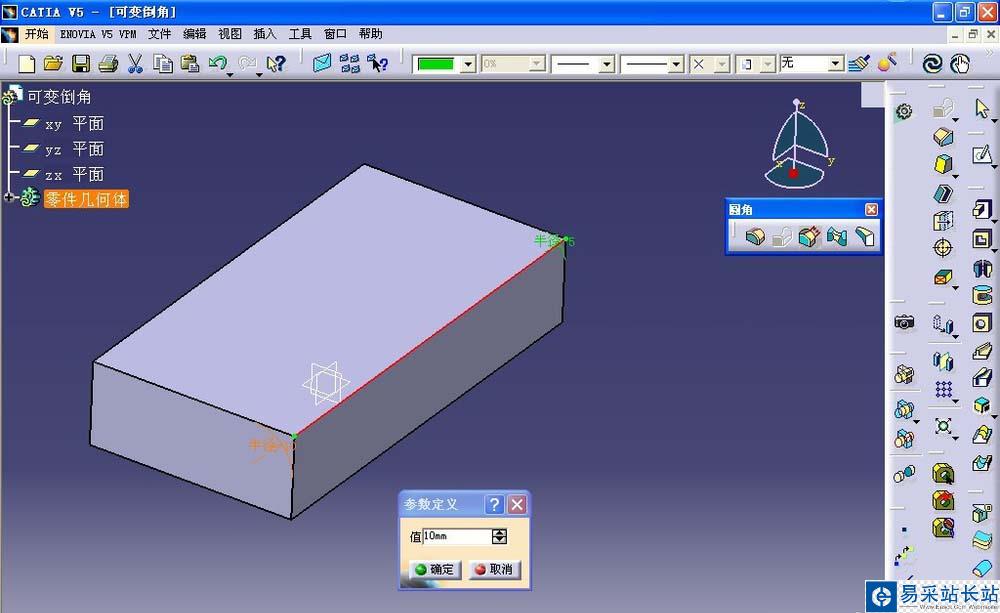Expand the 零件几何体 tree node

pos(9,198)
